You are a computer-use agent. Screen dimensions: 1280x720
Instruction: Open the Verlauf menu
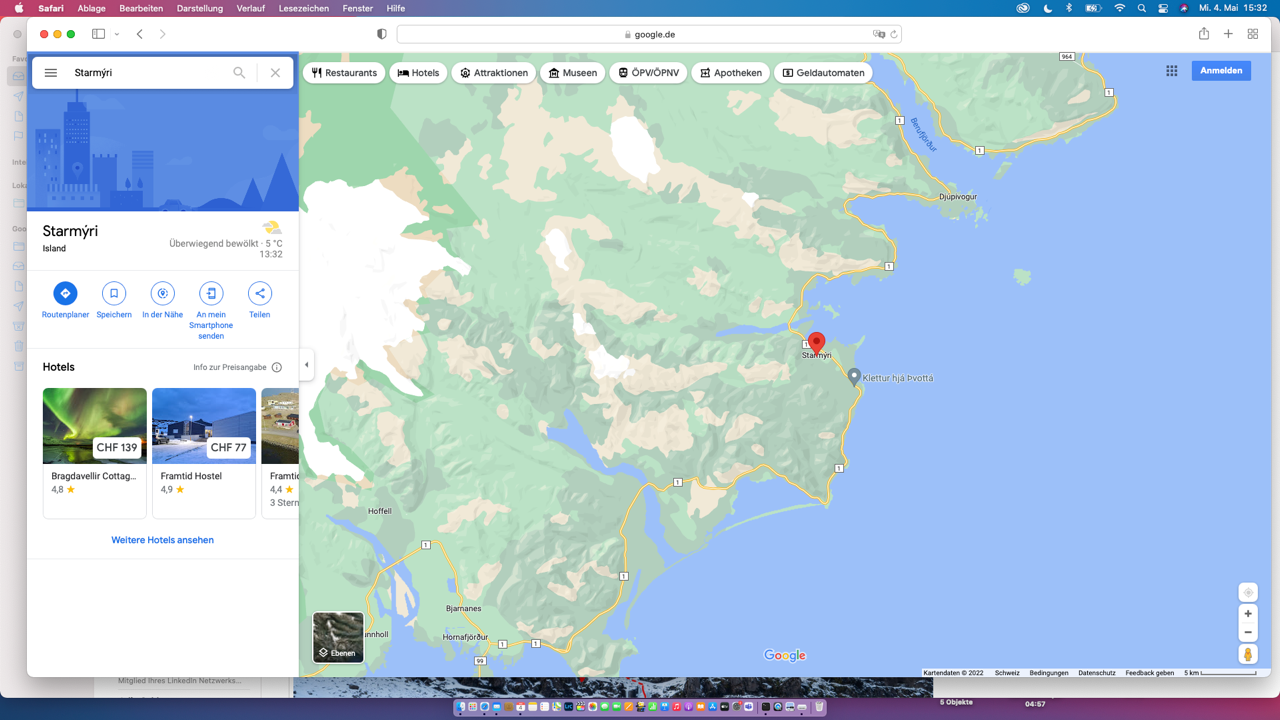[251, 8]
